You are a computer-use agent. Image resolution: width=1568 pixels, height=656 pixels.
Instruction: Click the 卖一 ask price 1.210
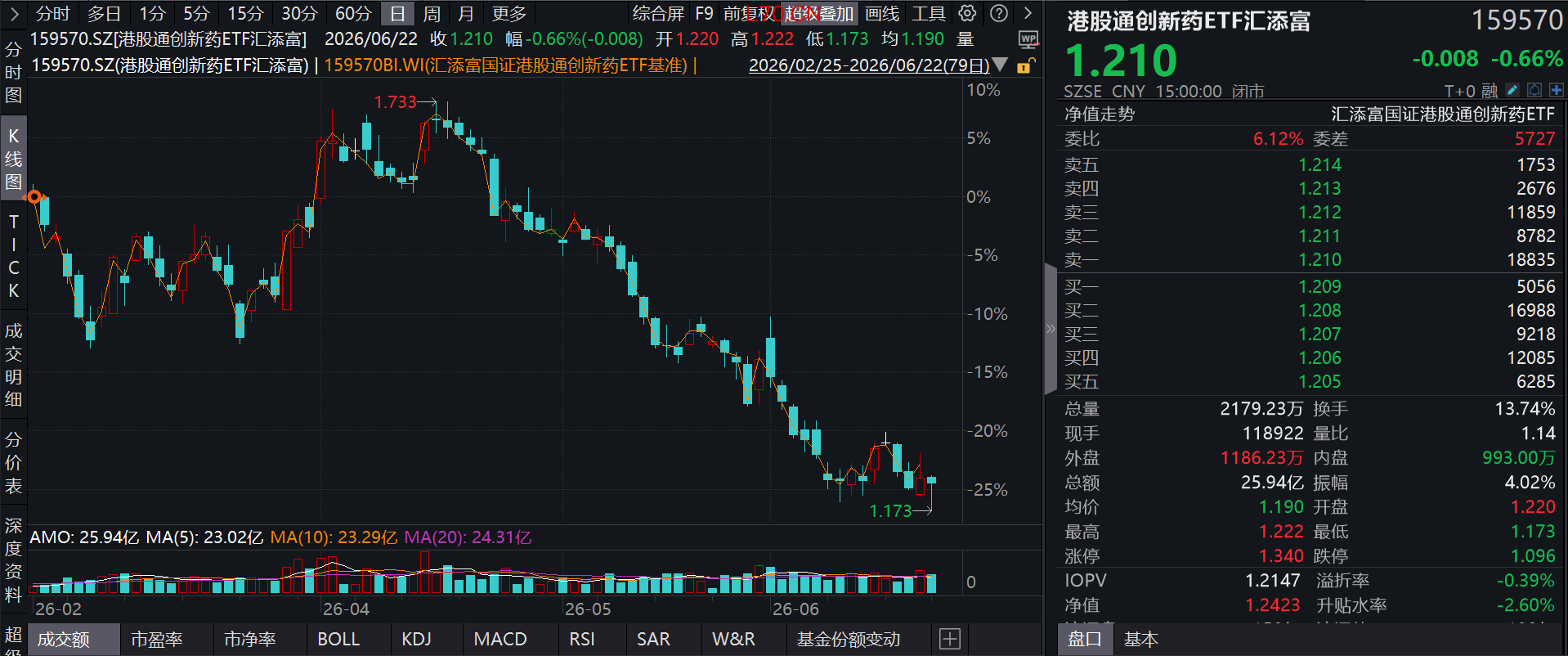[1319, 259]
